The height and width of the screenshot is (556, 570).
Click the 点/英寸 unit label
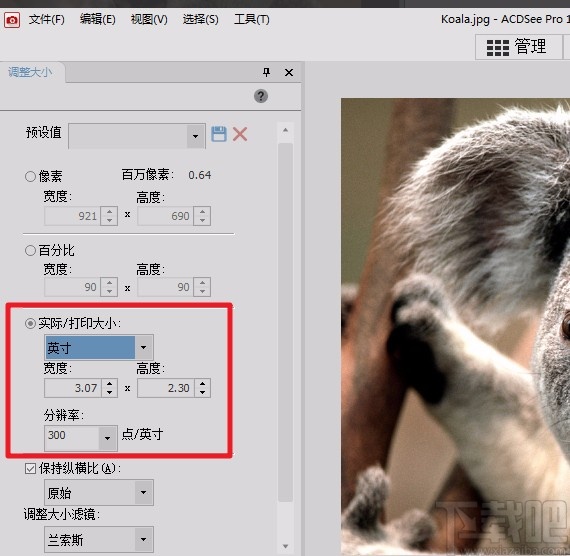pos(142,434)
